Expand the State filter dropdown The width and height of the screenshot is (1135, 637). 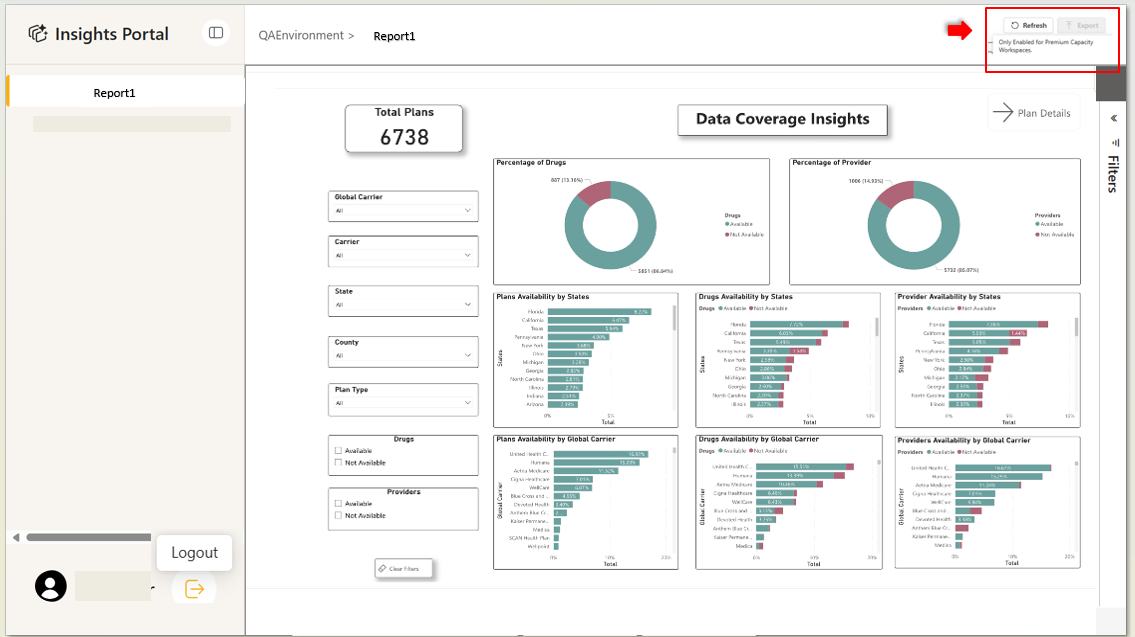pos(403,304)
